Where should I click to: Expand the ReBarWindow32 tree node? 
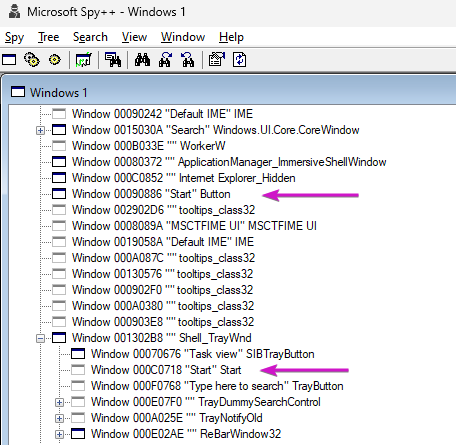click(x=59, y=434)
